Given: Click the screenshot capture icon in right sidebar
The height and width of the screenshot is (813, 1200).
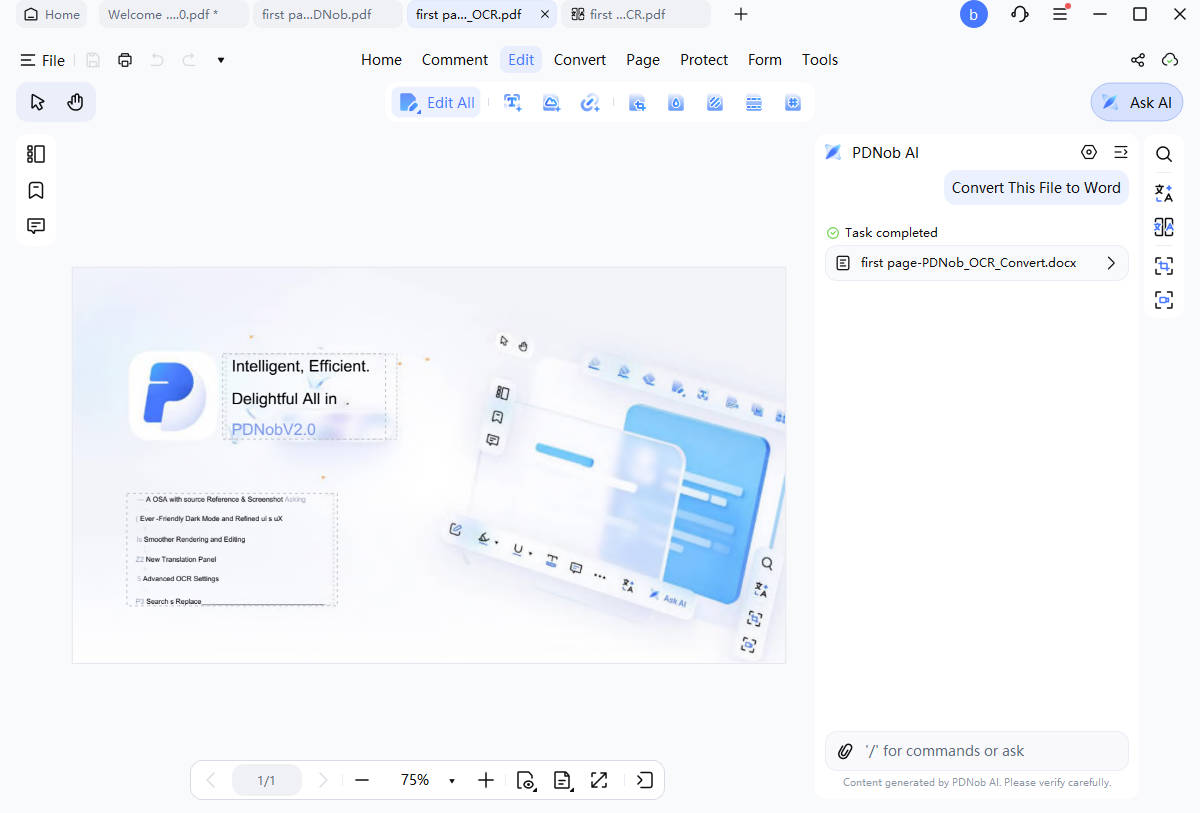Looking at the screenshot, I should pyautogui.click(x=1164, y=300).
